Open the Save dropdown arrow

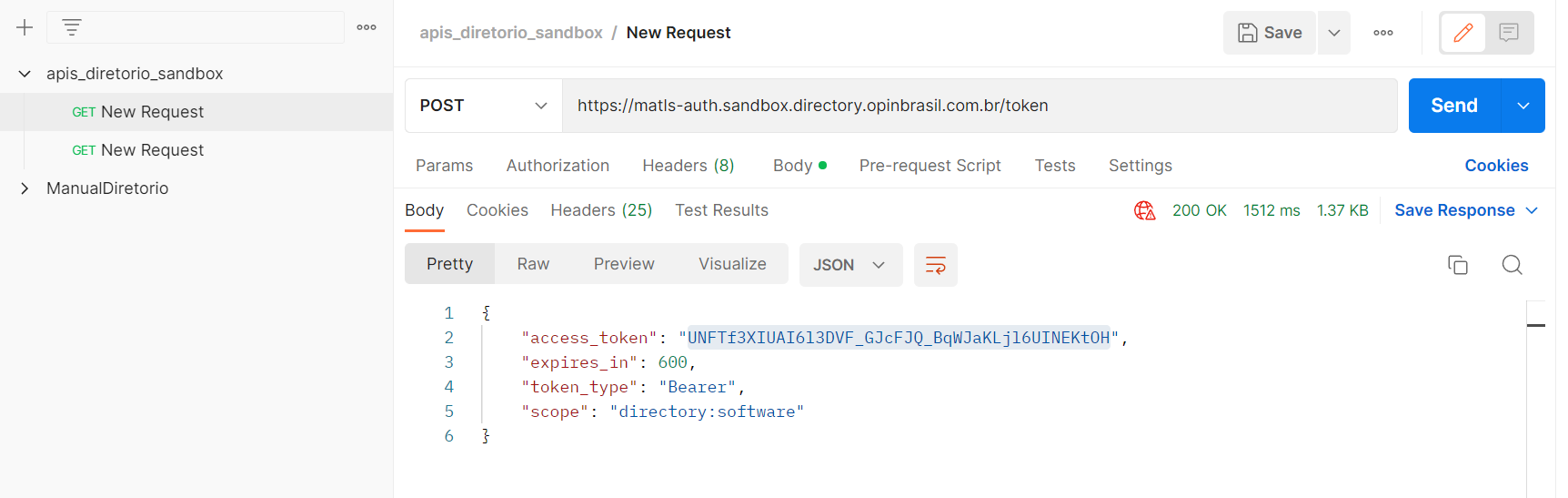(x=1334, y=33)
